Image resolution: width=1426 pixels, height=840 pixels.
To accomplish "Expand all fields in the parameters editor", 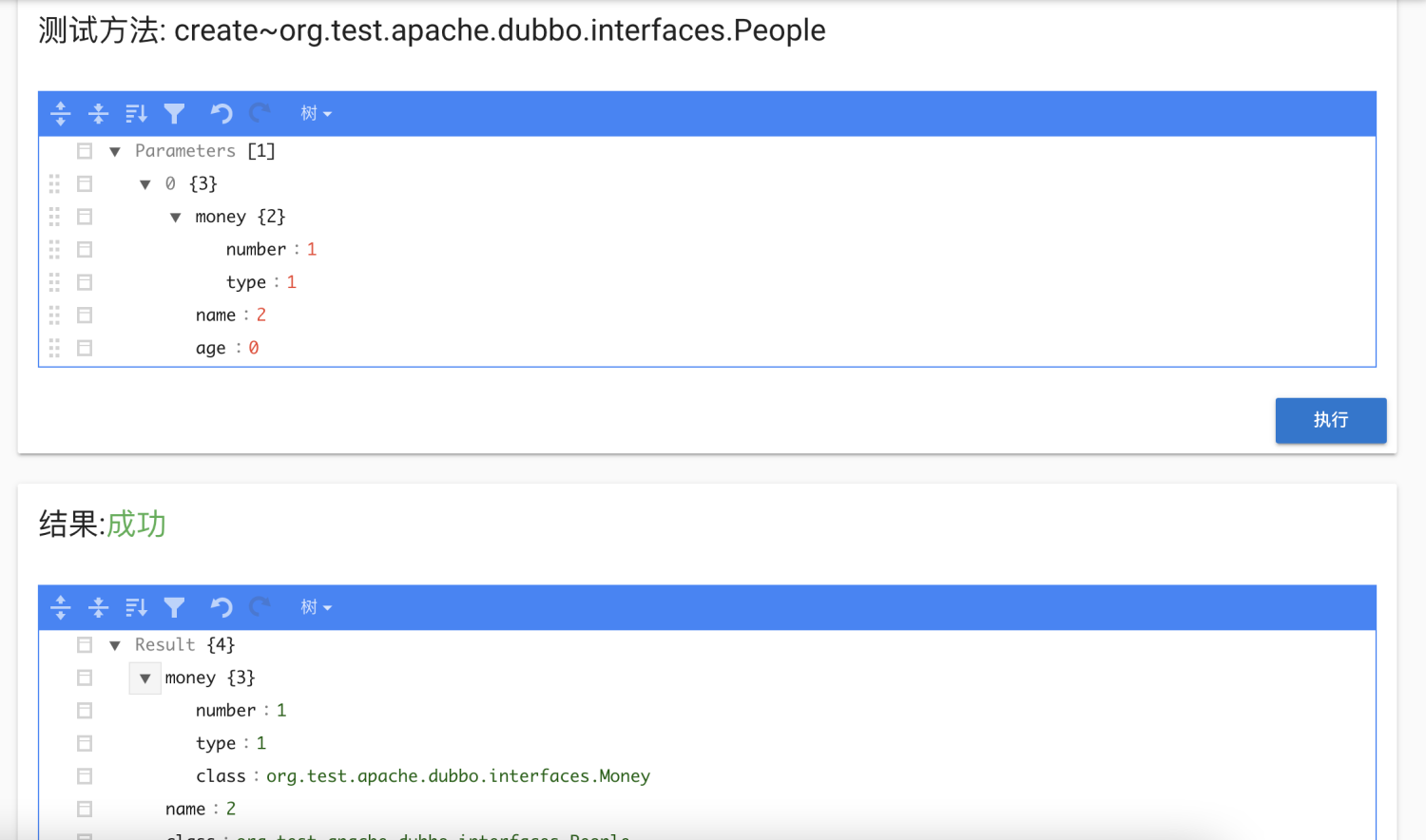I will [x=61, y=114].
